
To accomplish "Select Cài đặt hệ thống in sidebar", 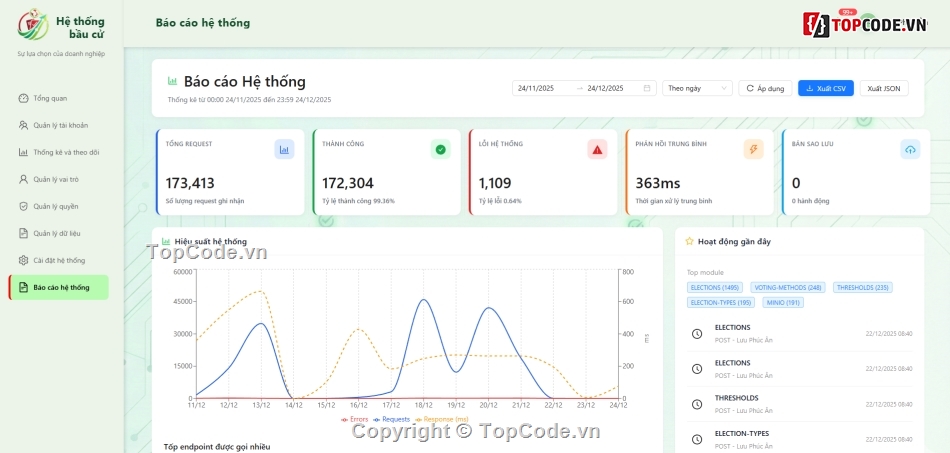I will point(58,260).
